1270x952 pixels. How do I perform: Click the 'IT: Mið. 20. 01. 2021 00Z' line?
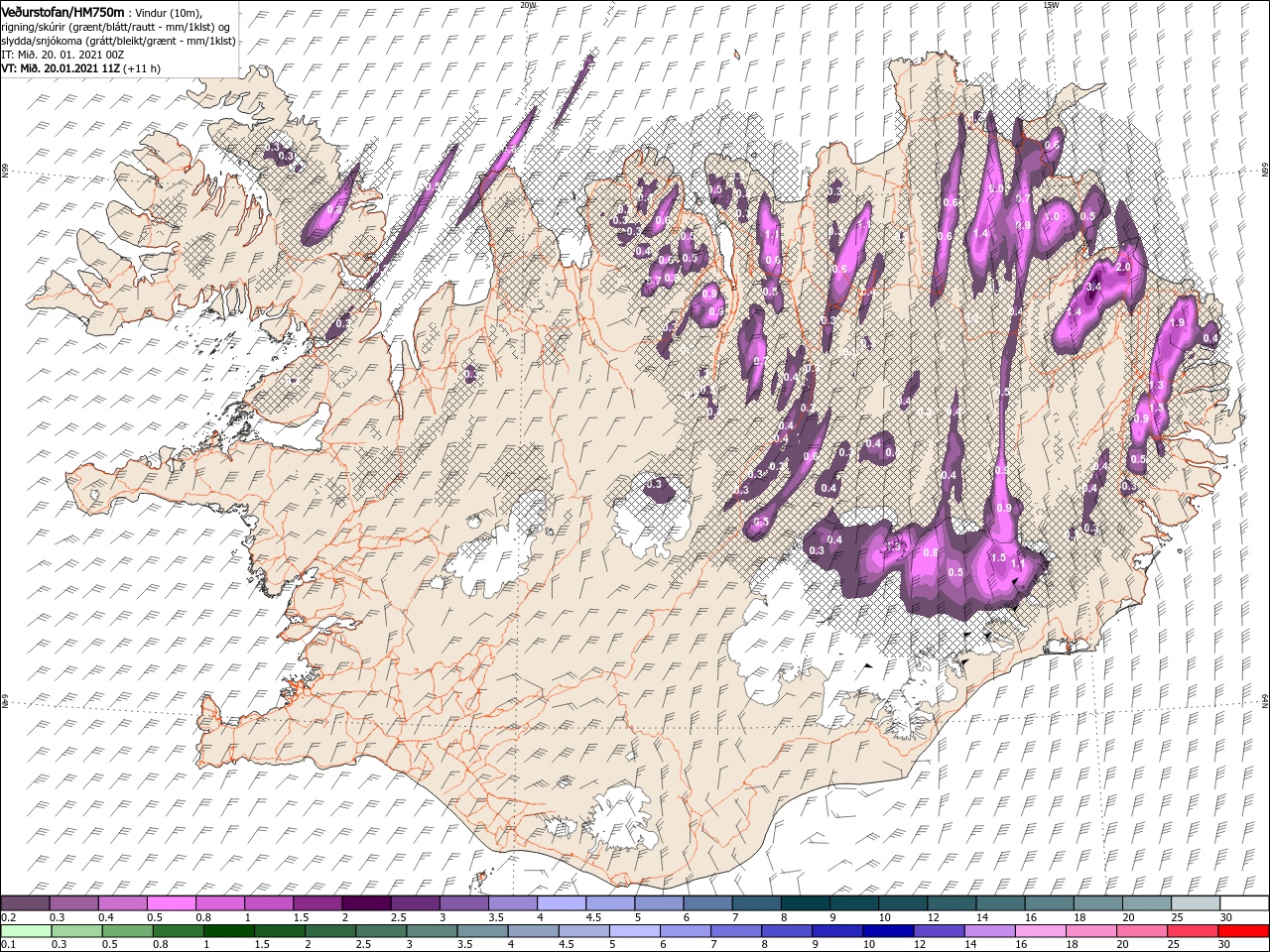[x=62, y=55]
